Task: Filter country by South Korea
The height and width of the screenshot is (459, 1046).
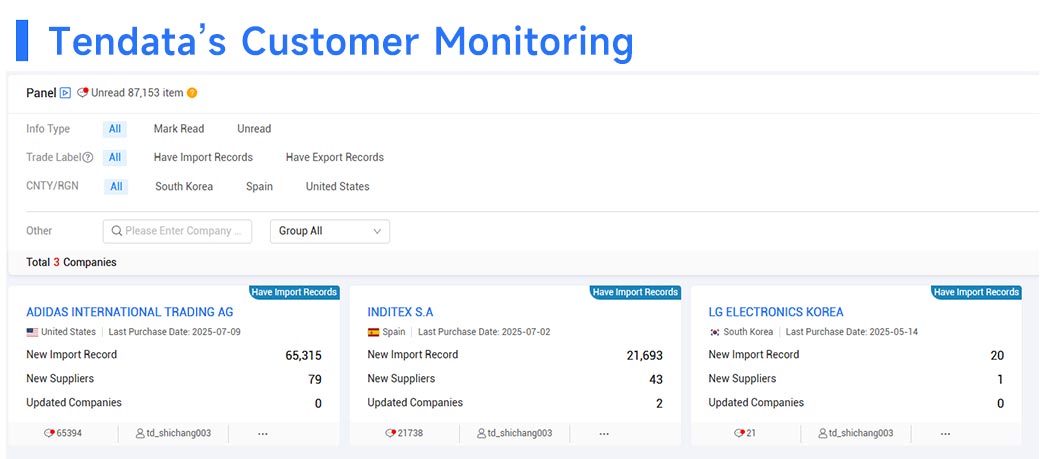Action: 184,187
